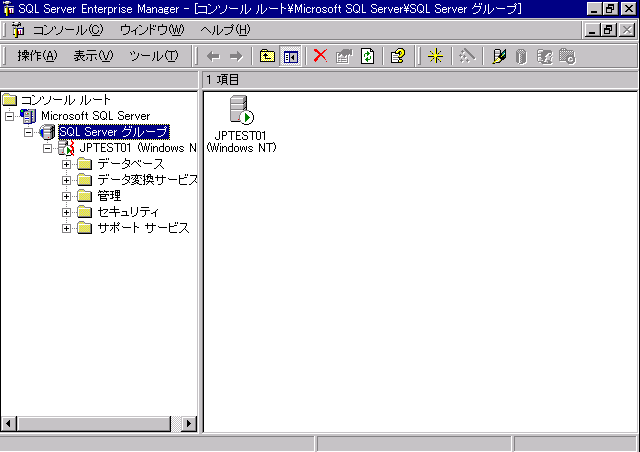The height and width of the screenshot is (452, 640).
Task: Click SQL Server グループ group icon
Action: pyautogui.click(x=47, y=132)
